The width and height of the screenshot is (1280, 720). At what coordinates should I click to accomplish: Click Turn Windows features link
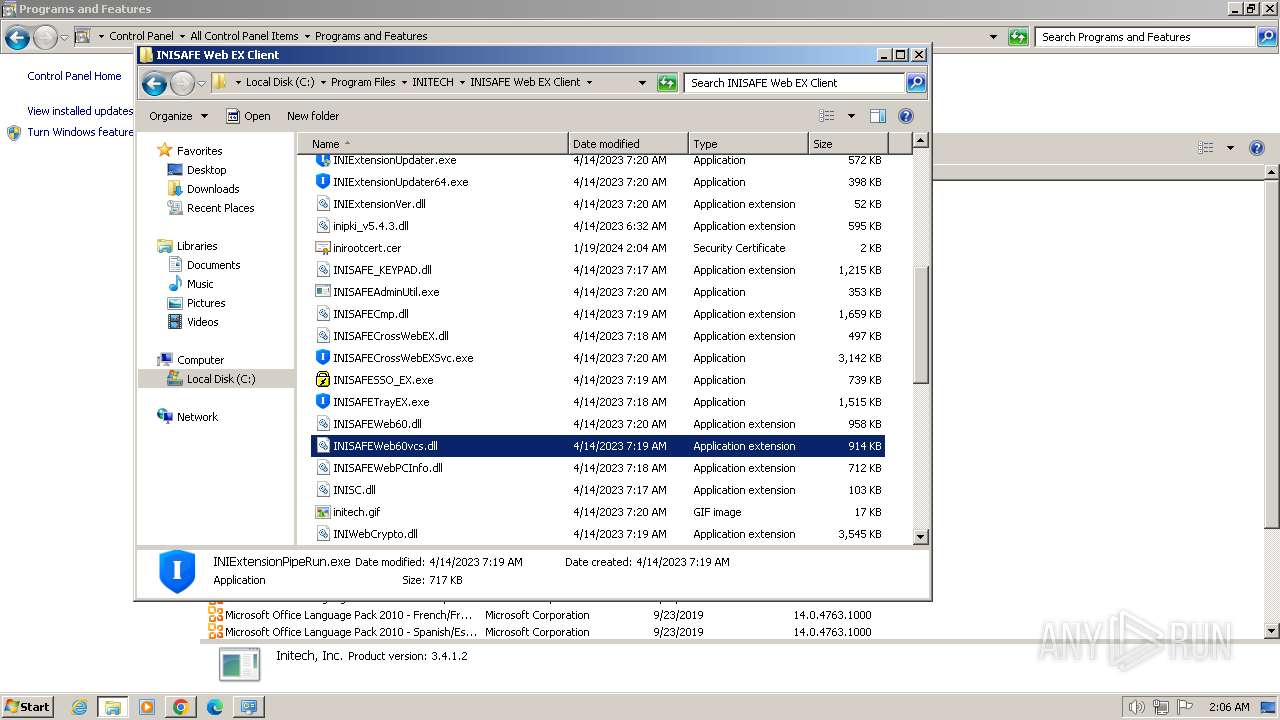click(80, 132)
